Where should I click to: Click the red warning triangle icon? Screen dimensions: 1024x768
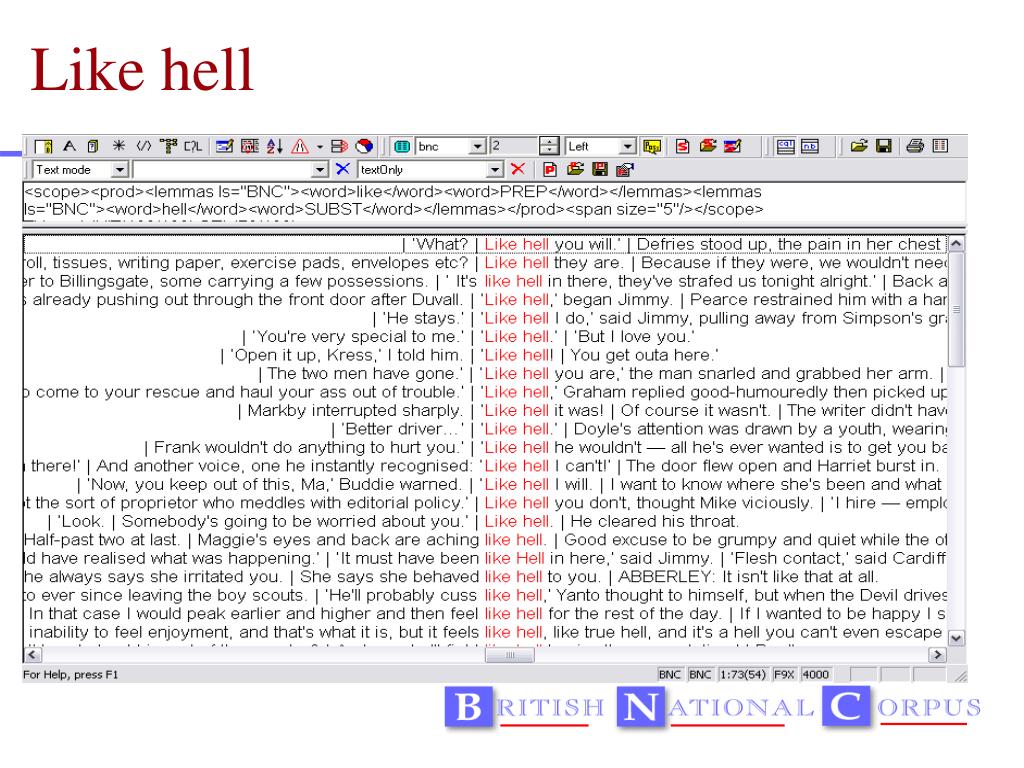point(300,146)
